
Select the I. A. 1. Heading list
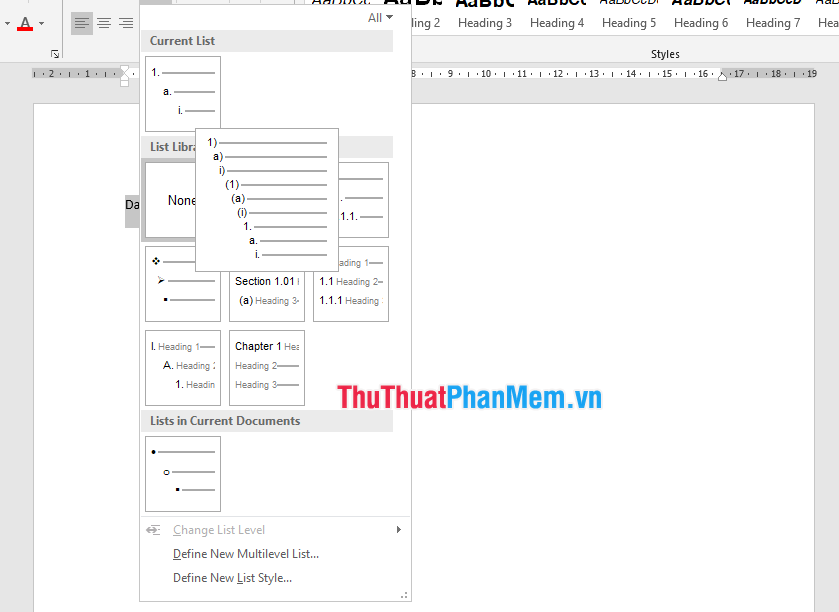point(183,367)
